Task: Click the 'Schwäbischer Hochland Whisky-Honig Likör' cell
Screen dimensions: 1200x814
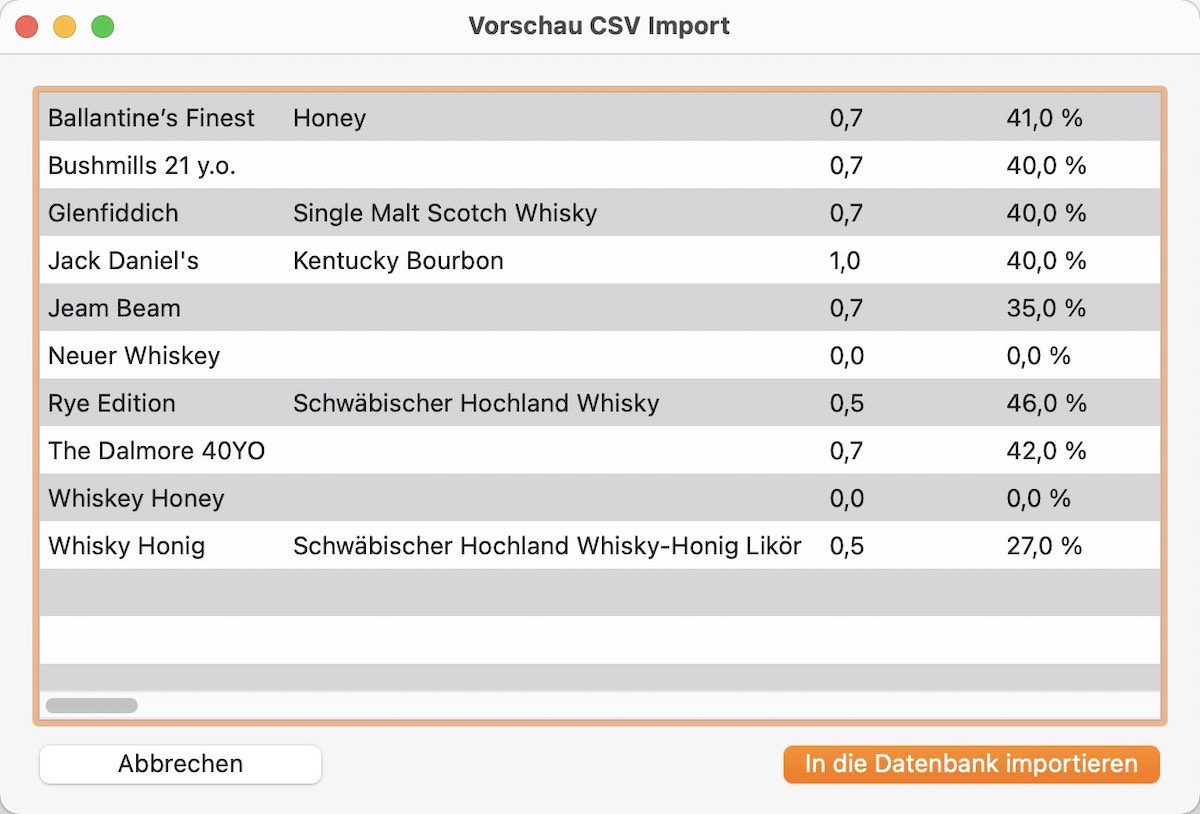Action: pos(547,546)
